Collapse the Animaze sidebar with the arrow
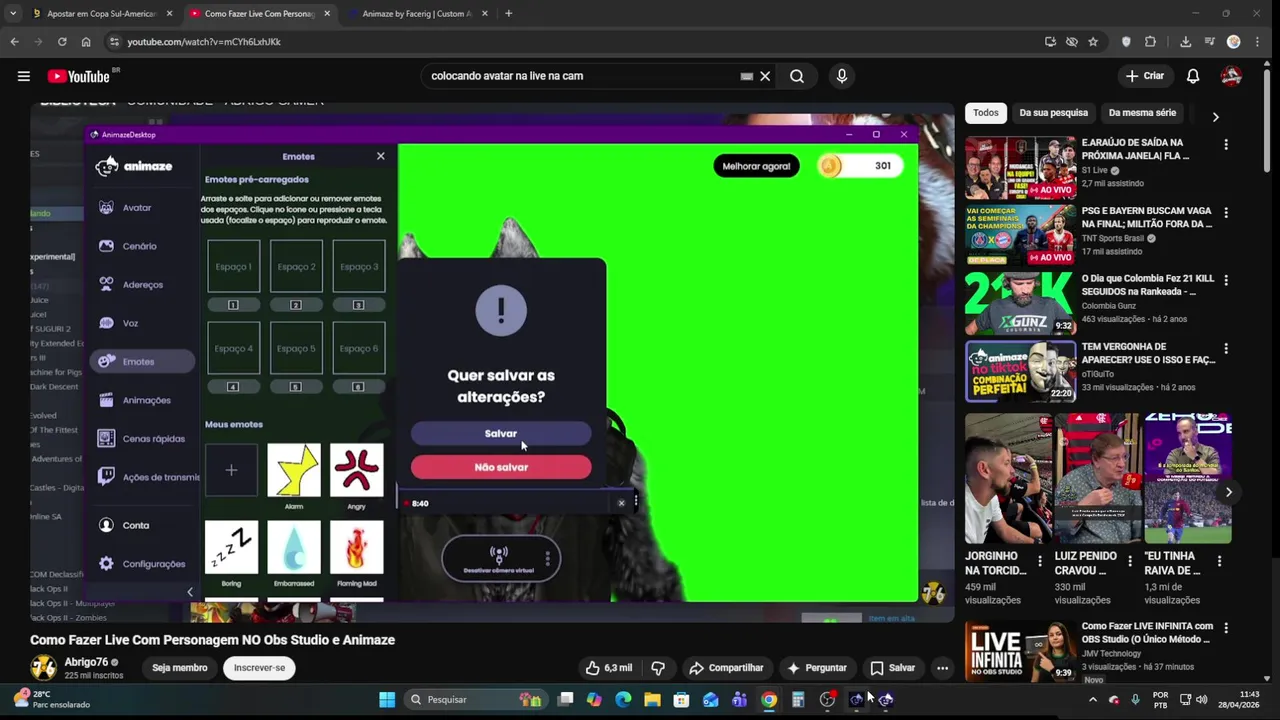 (190, 592)
